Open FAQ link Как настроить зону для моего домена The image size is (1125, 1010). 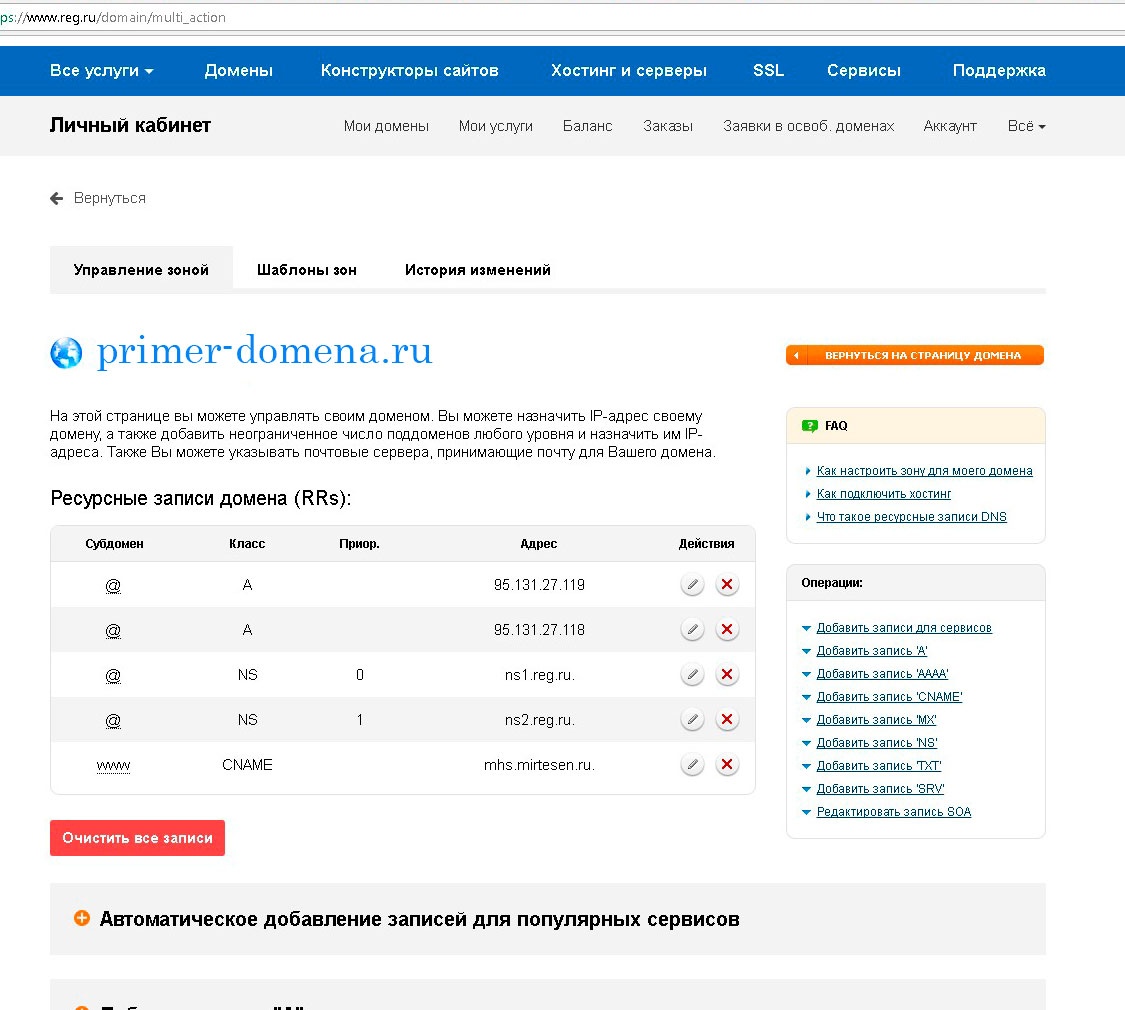coord(924,471)
